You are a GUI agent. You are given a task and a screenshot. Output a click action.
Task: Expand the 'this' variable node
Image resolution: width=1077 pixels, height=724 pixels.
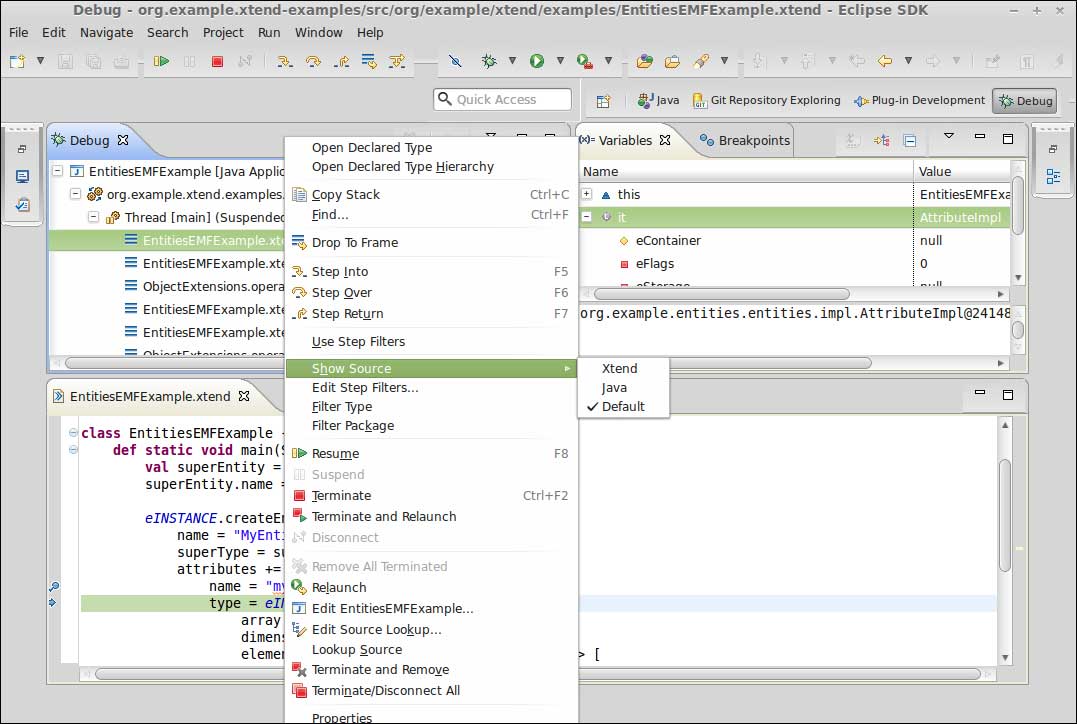click(x=587, y=194)
